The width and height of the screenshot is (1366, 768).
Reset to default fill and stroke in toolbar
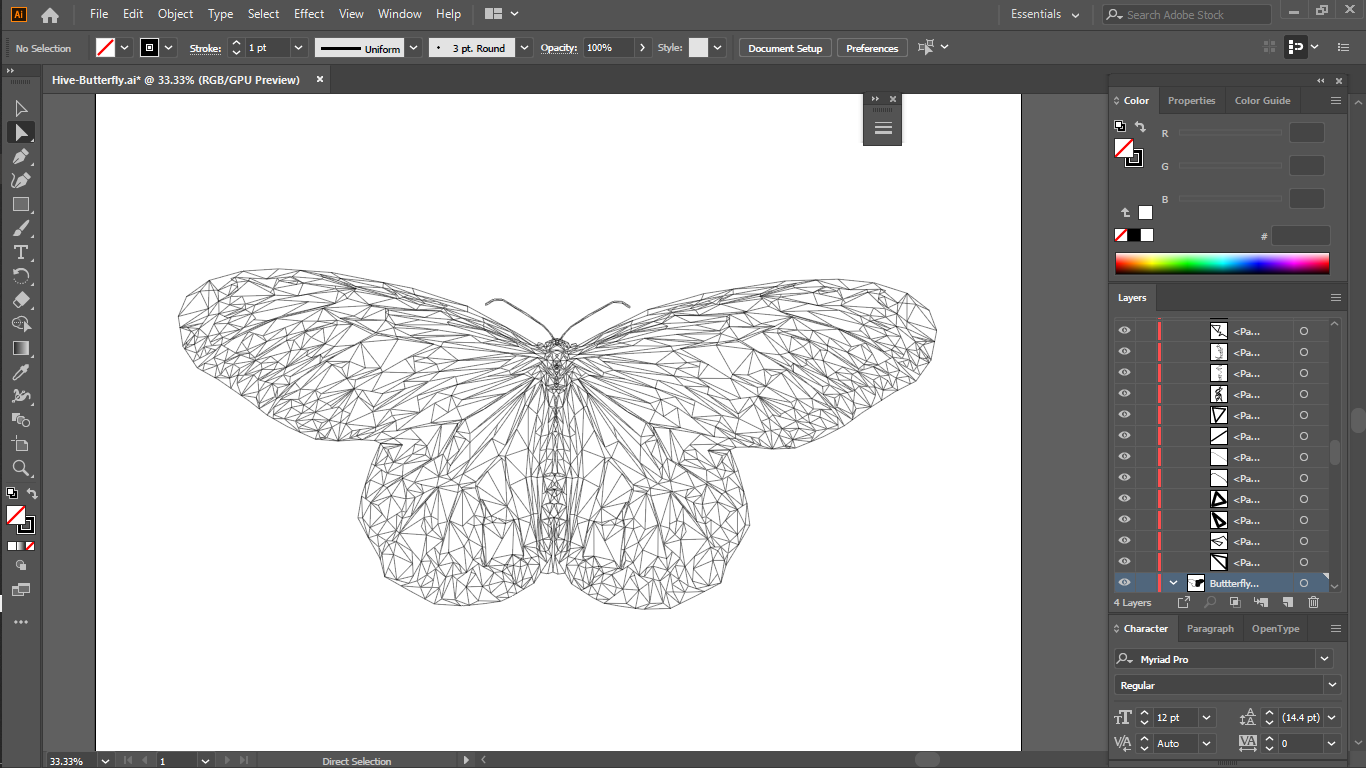click(x=12, y=493)
